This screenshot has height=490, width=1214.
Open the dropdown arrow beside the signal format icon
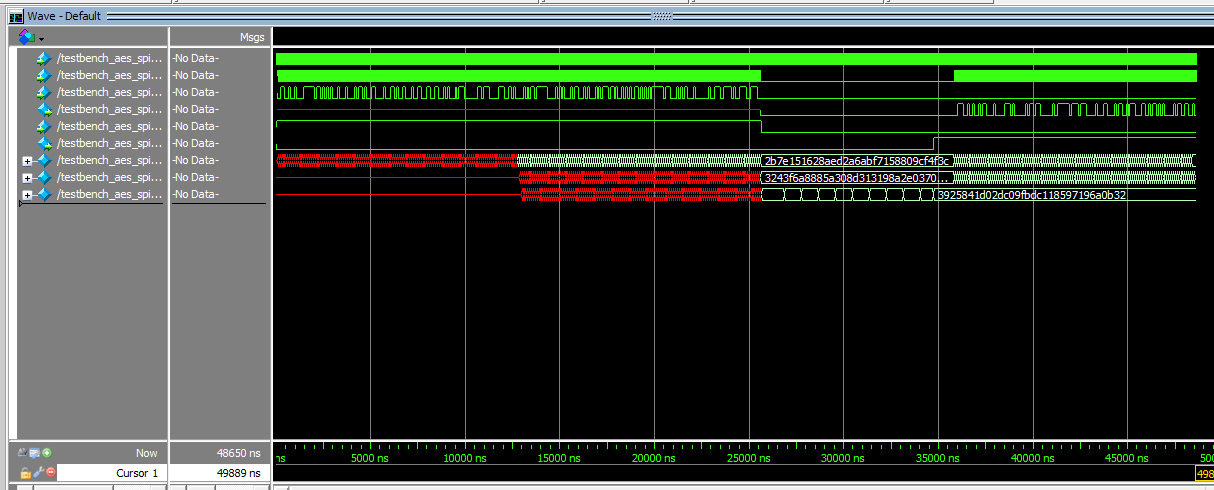(x=41, y=38)
